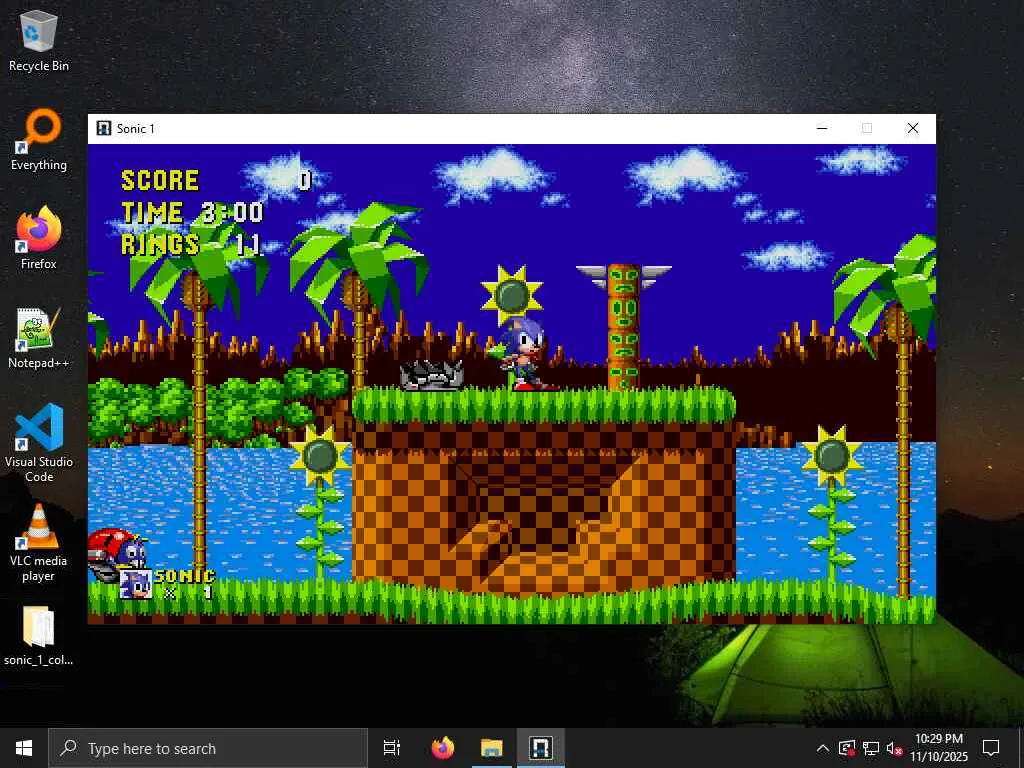The image size is (1024, 768).
Task: Click the TIME 3:00 counter in HUD
Action: tap(192, 212)
